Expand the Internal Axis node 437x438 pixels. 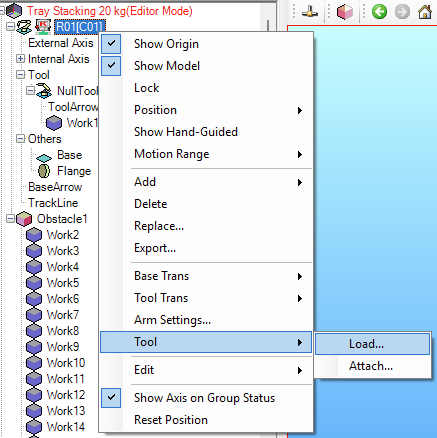point(20,59)
